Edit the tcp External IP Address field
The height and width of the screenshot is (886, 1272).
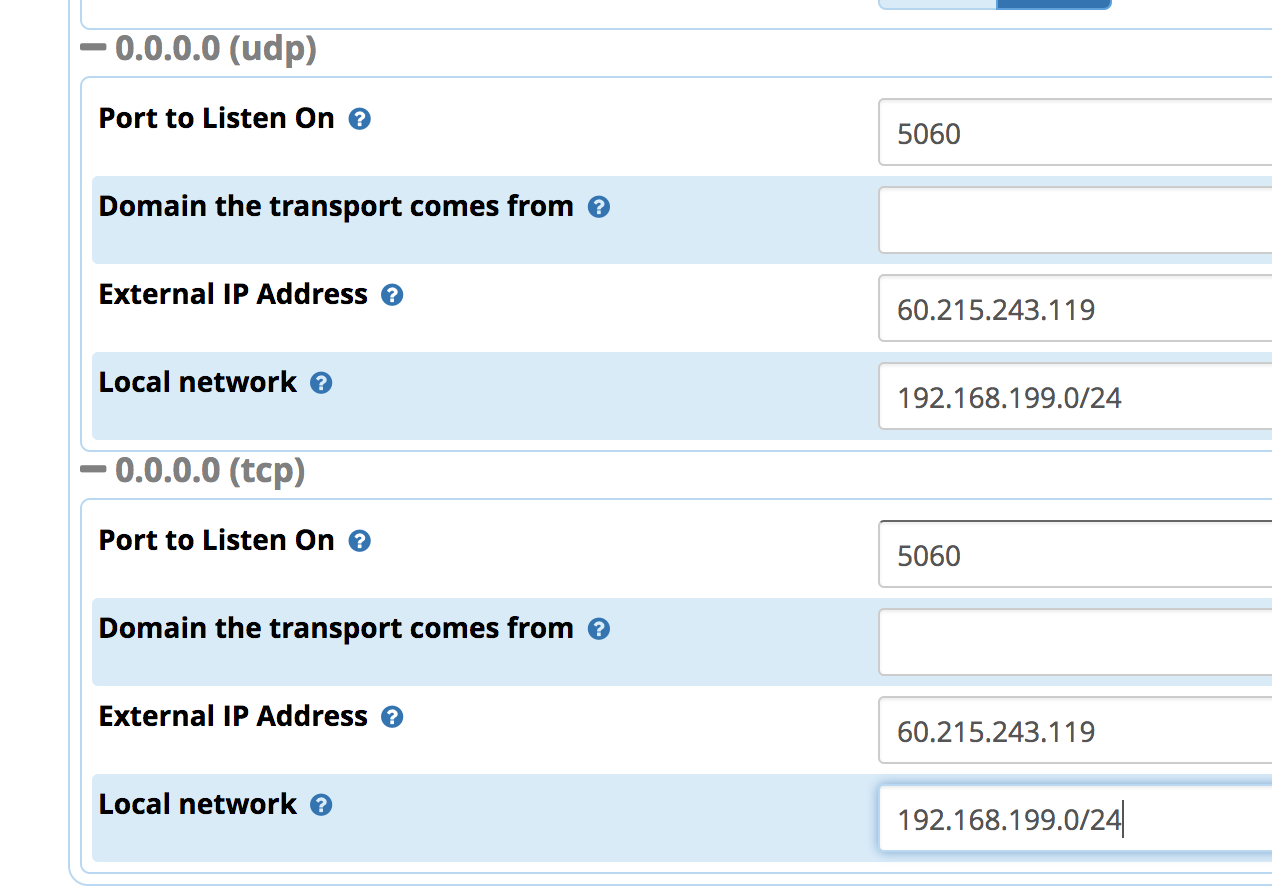click(x=1075, y=730)
